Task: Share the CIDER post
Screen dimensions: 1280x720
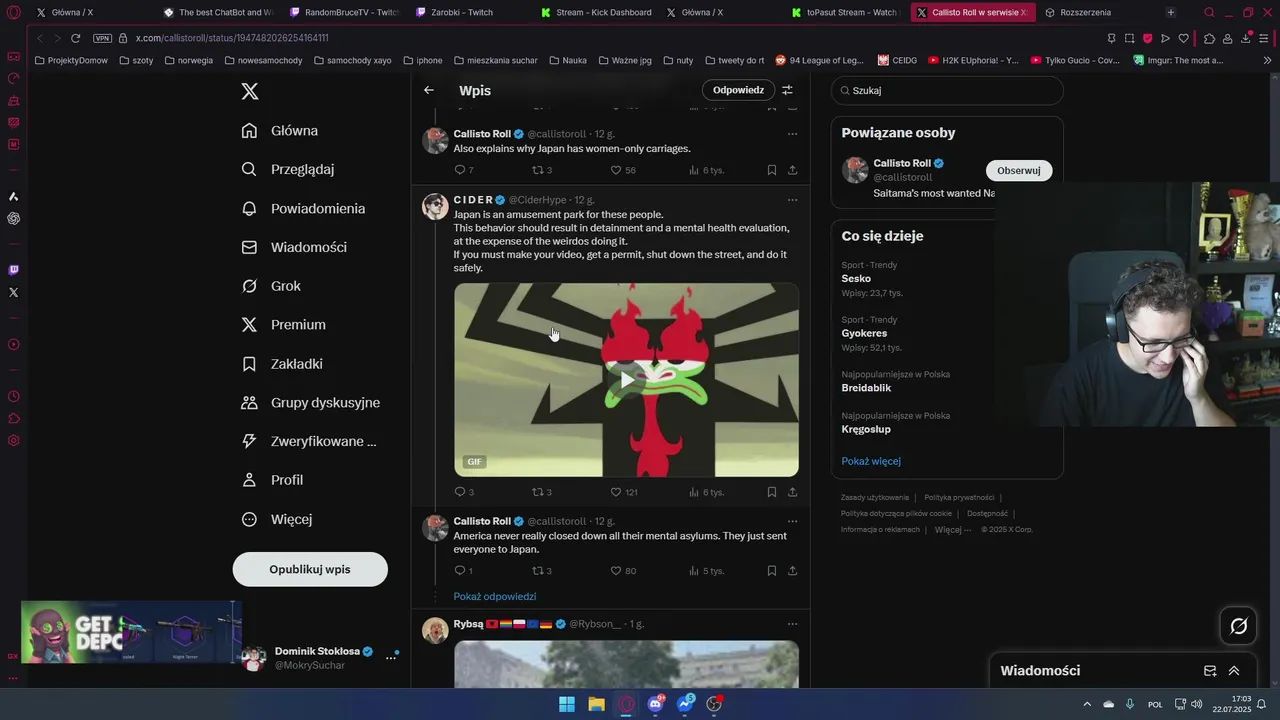Action: pos(793,492)
